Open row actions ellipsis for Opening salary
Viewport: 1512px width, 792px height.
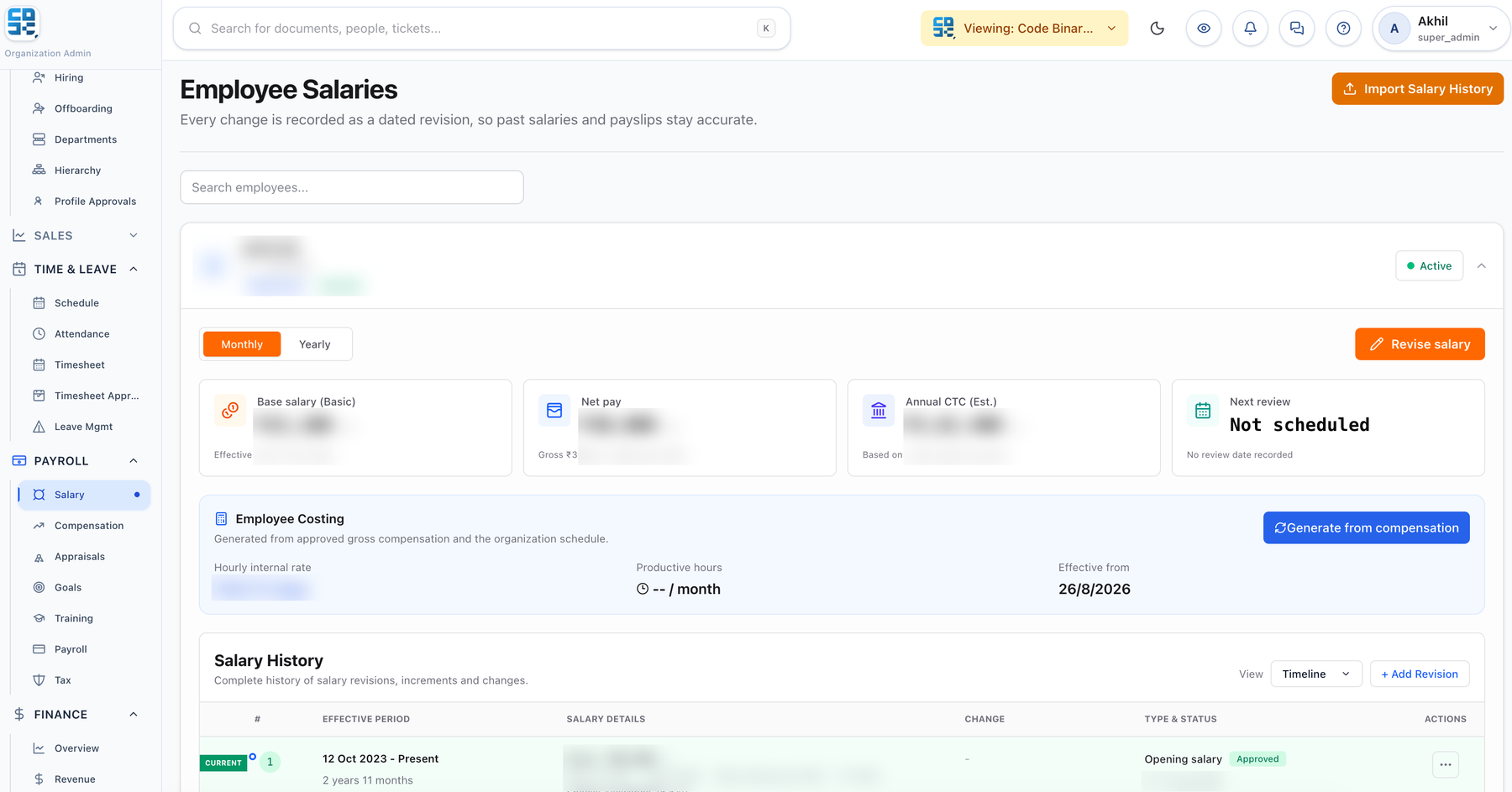(1445, 764)
